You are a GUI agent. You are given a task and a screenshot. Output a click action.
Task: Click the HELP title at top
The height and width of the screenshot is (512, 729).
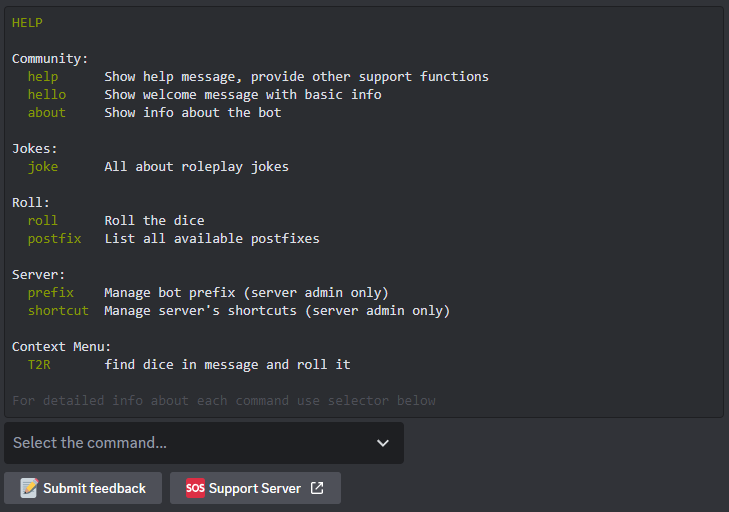(27, 23)
